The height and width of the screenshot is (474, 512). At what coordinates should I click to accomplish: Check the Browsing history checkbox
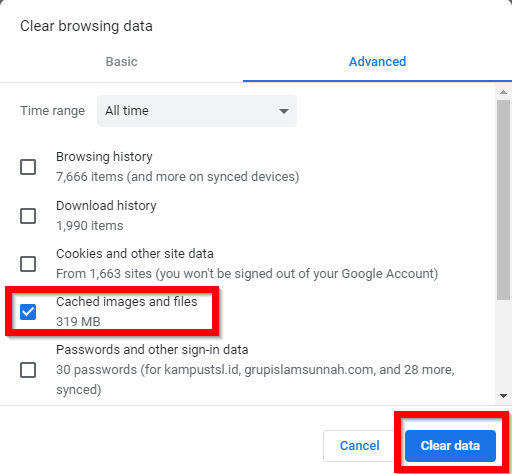(28, 167)
